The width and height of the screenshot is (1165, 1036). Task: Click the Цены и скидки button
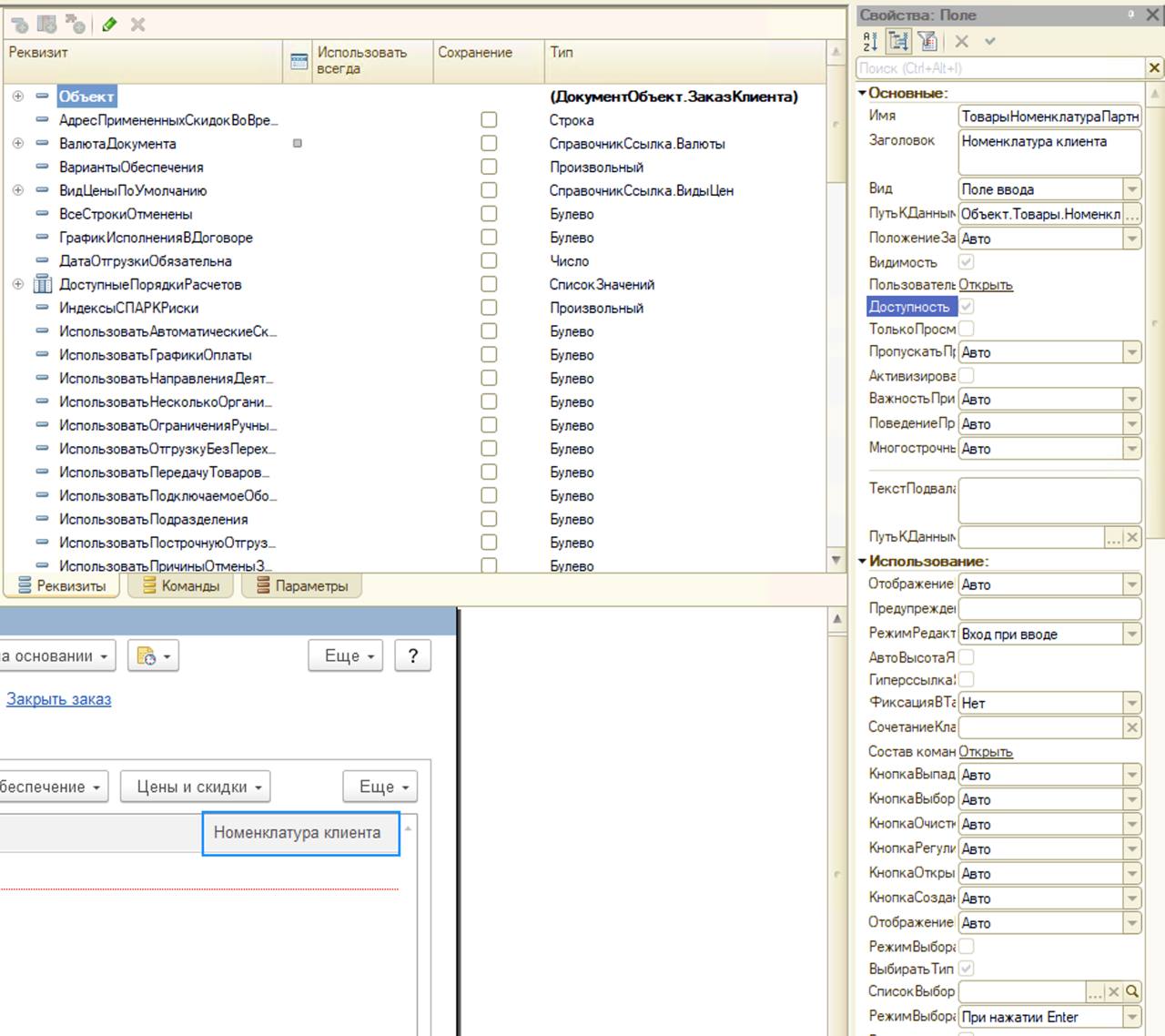196,787
